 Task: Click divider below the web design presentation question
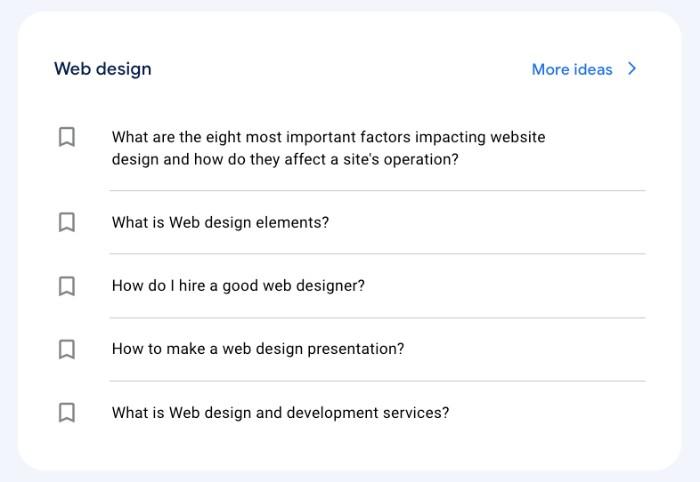[x=378, y=381]
